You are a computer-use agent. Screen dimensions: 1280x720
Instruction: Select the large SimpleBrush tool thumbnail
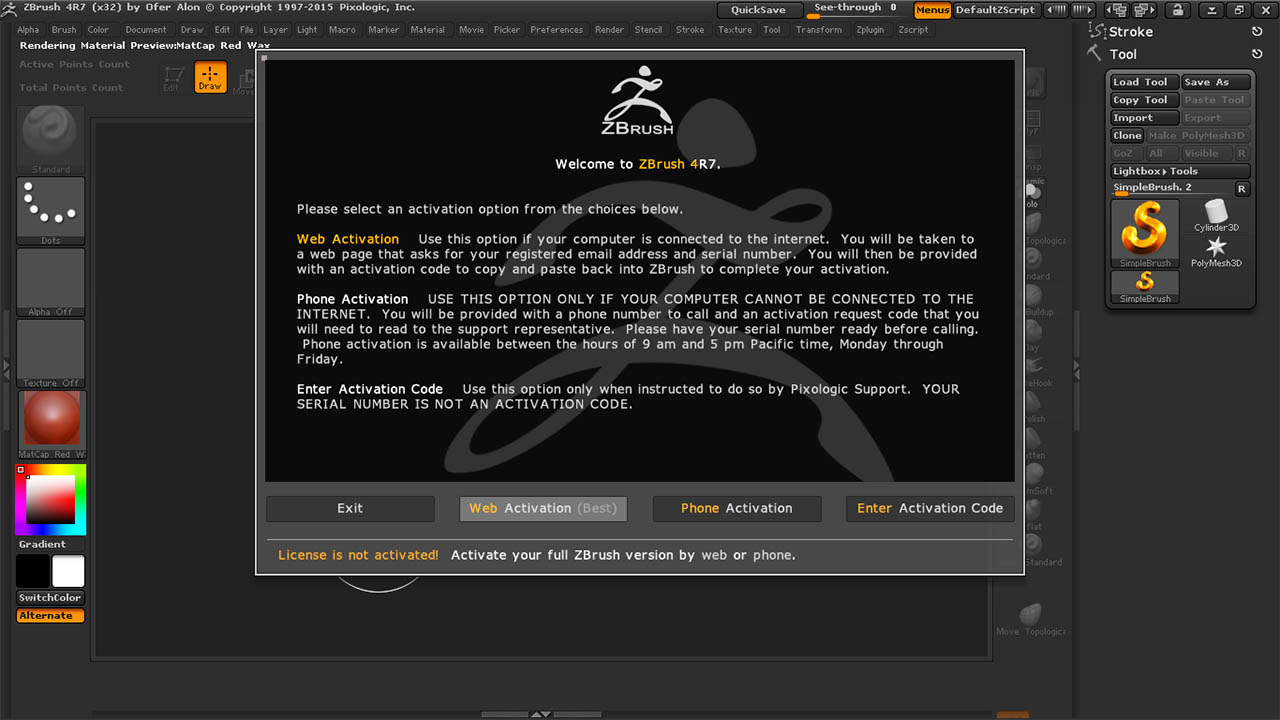coord(1145,234)
